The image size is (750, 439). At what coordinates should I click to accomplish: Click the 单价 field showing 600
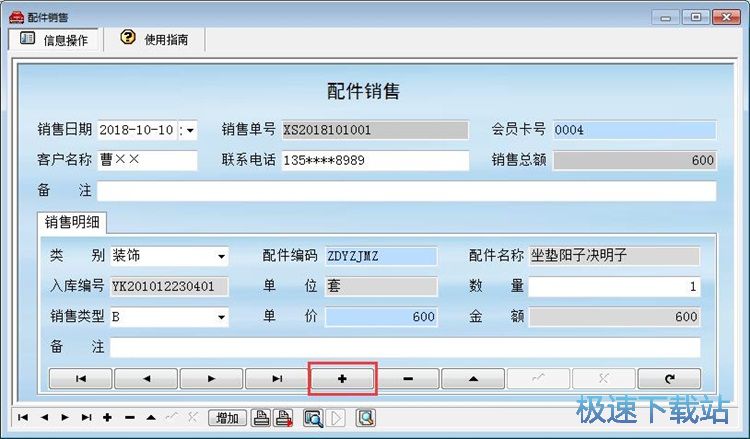click(381, 317)
